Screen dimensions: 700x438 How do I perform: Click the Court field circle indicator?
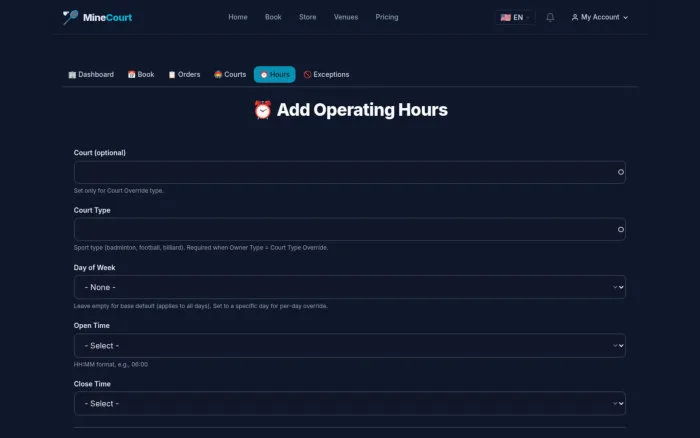(x=621, y=172)
